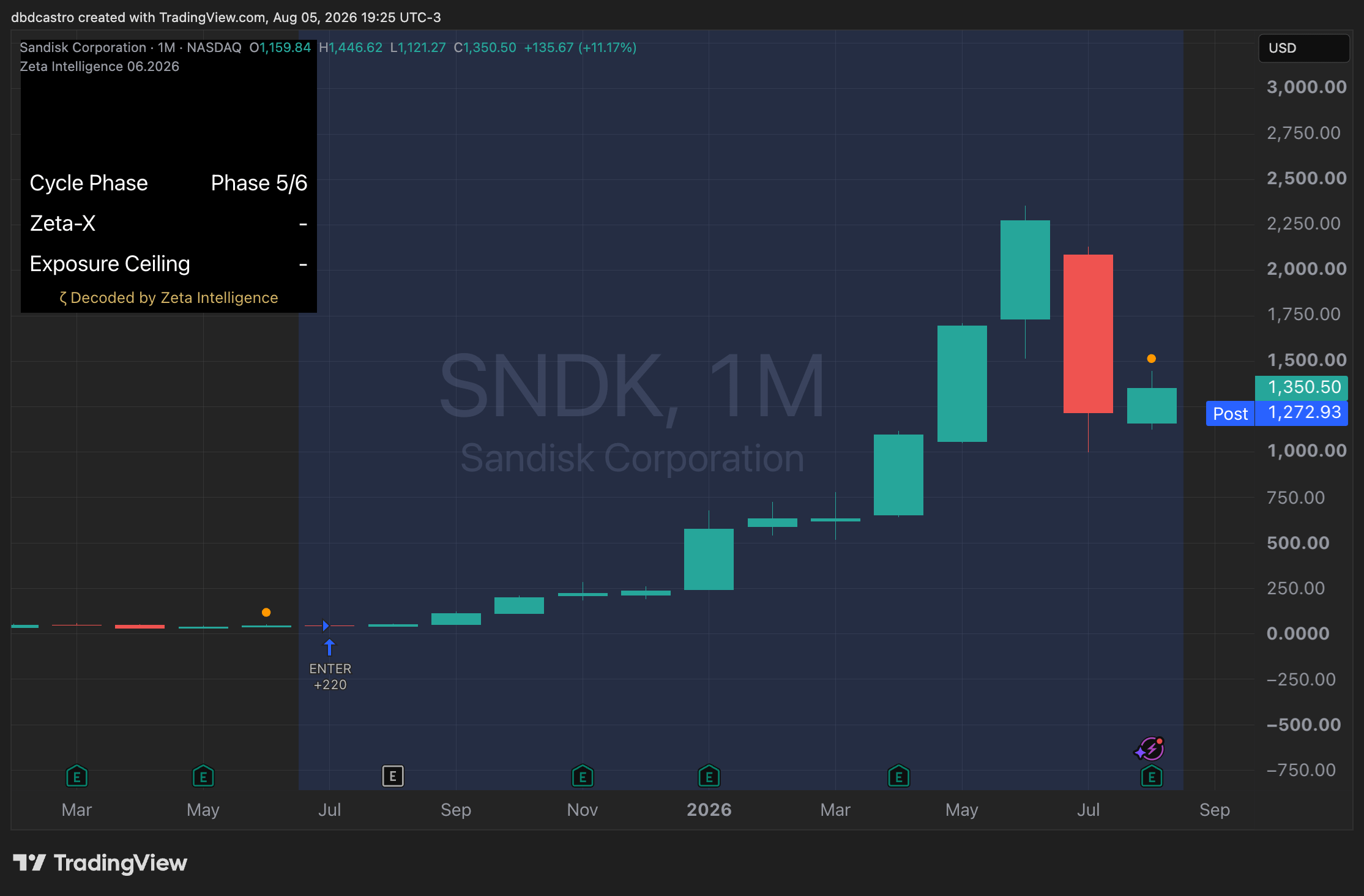Click the tallest green candle at June 2026

tap(1025, 270)
